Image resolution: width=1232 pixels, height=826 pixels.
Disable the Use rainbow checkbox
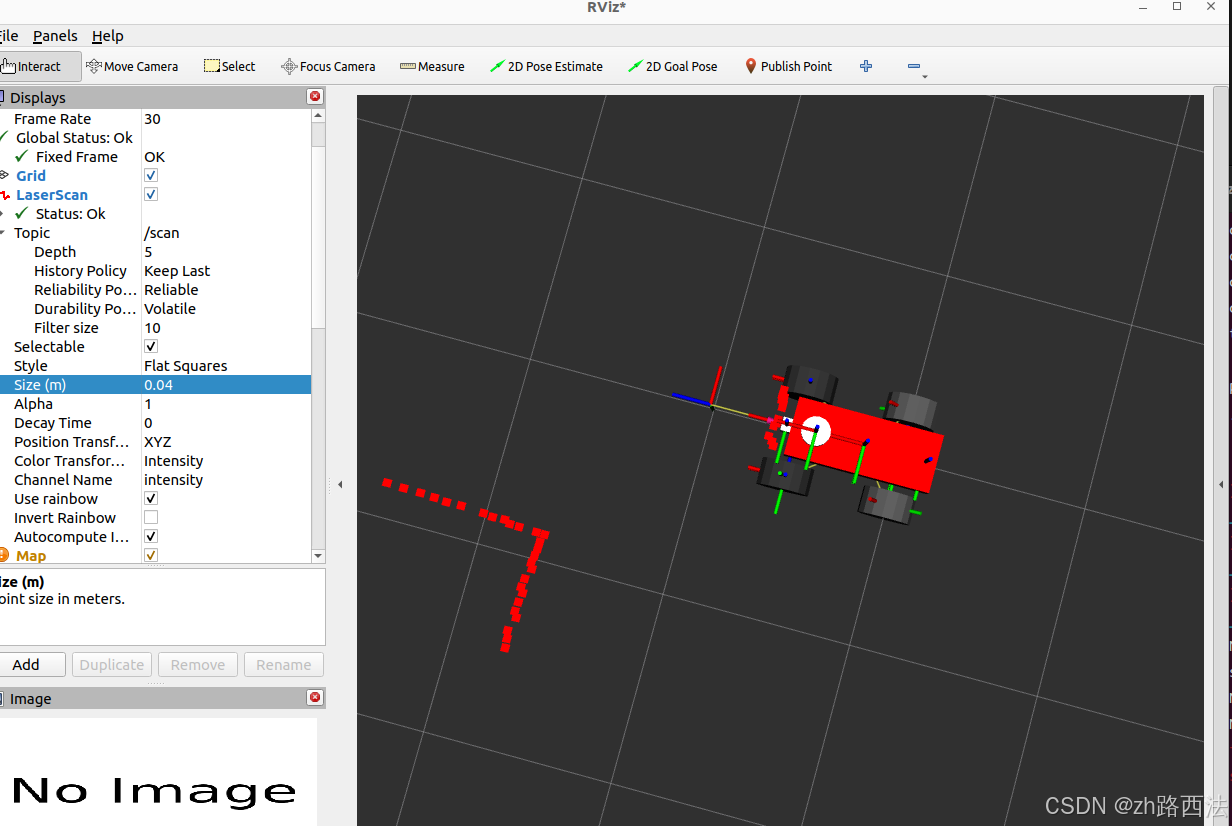coord(151,499)
